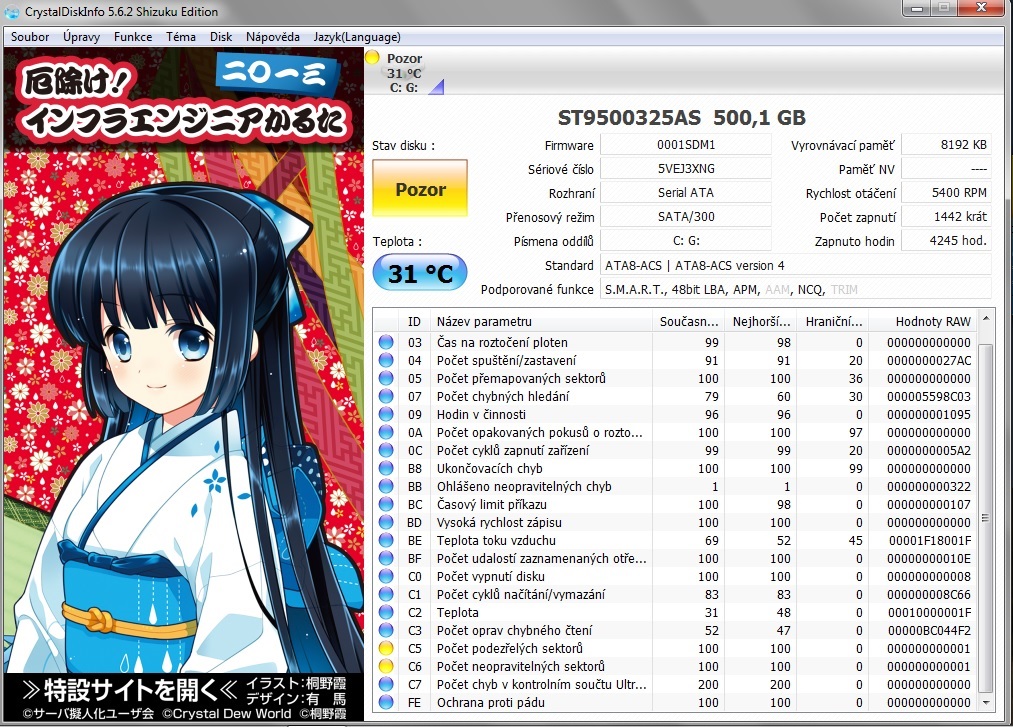Click the scroll up arrow of SMART list
Screen dimensions: 1013x727
(986, 319)
